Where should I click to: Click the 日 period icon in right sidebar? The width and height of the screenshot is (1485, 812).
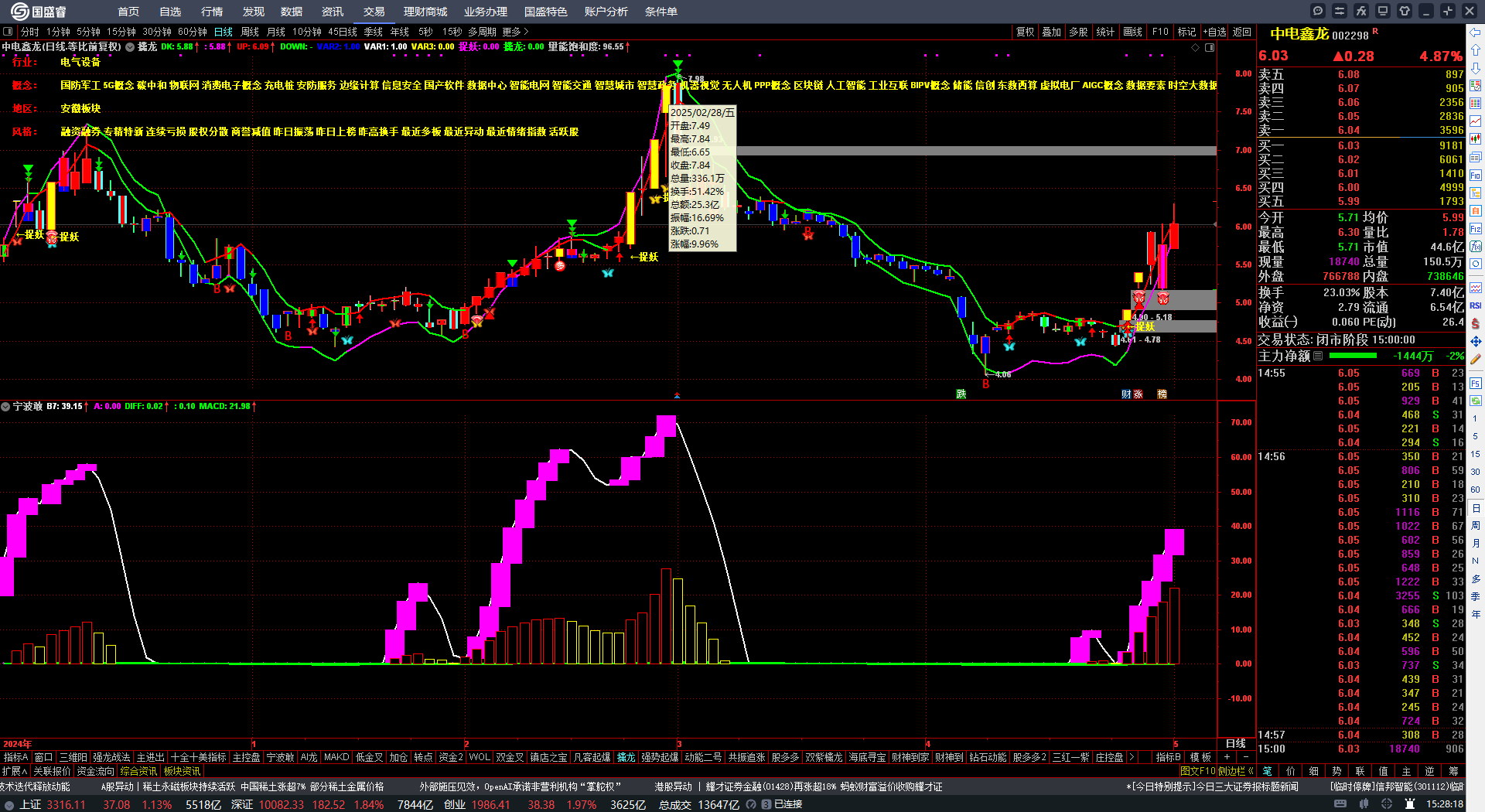(x=1476, y=508)
